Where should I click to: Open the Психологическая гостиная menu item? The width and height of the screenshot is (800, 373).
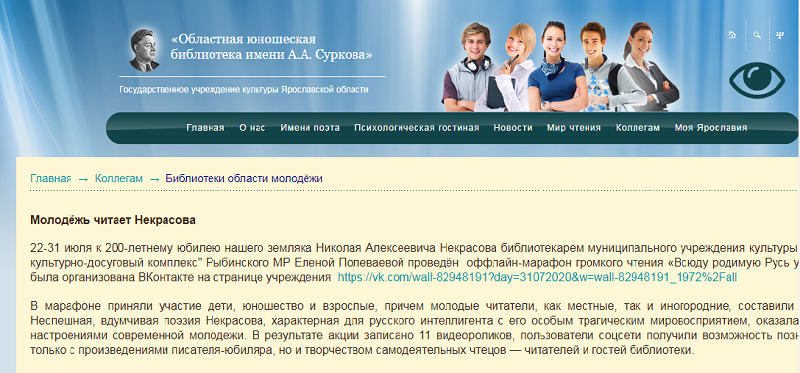coord(417,128)
